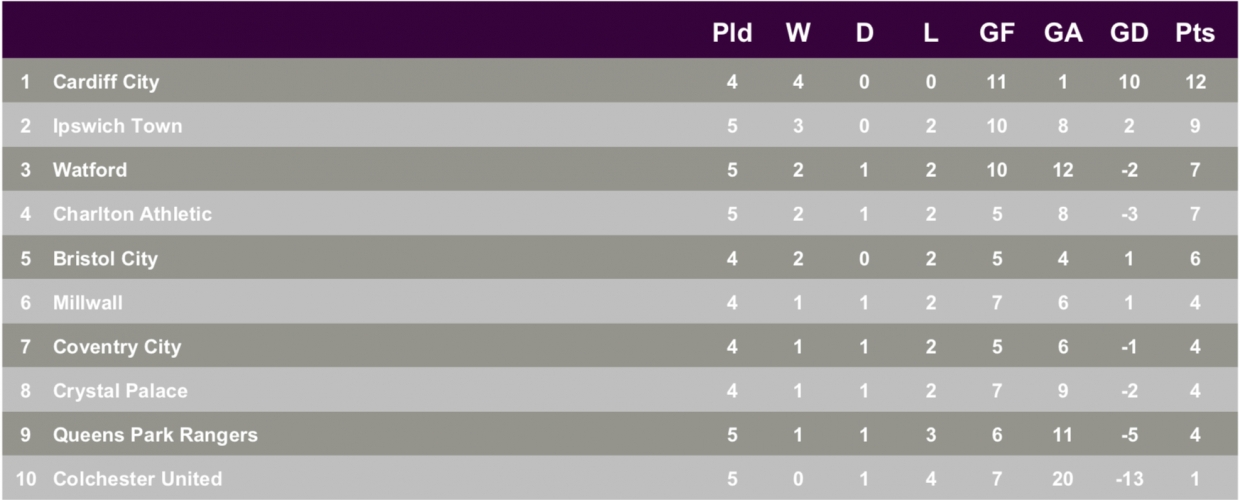The width and height of the screenshot is (1240, 500).
Task: Click the Millwall team name
Action: click(x=88, y=302)
